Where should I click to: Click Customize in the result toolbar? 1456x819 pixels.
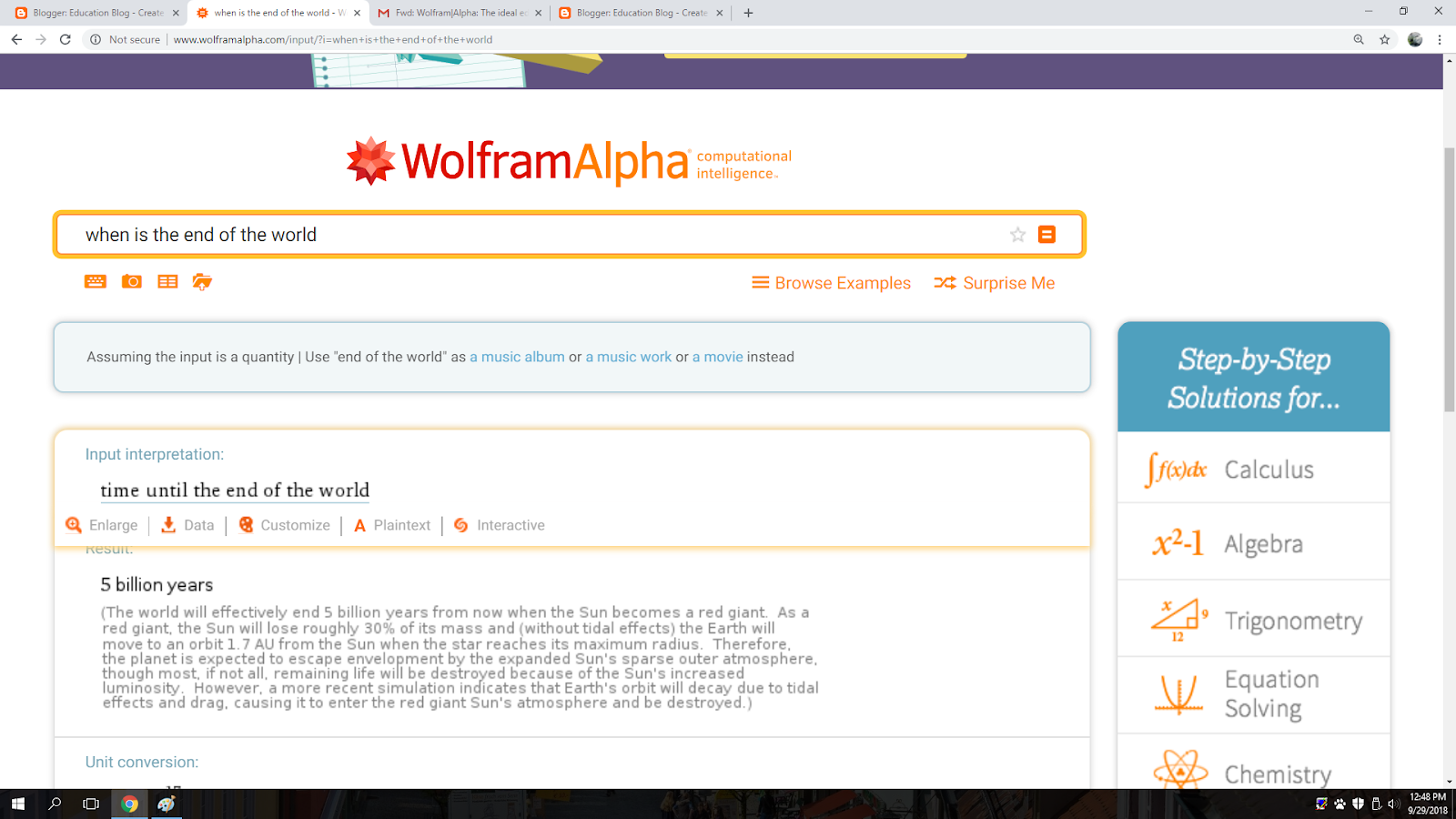tap(285, 525)
